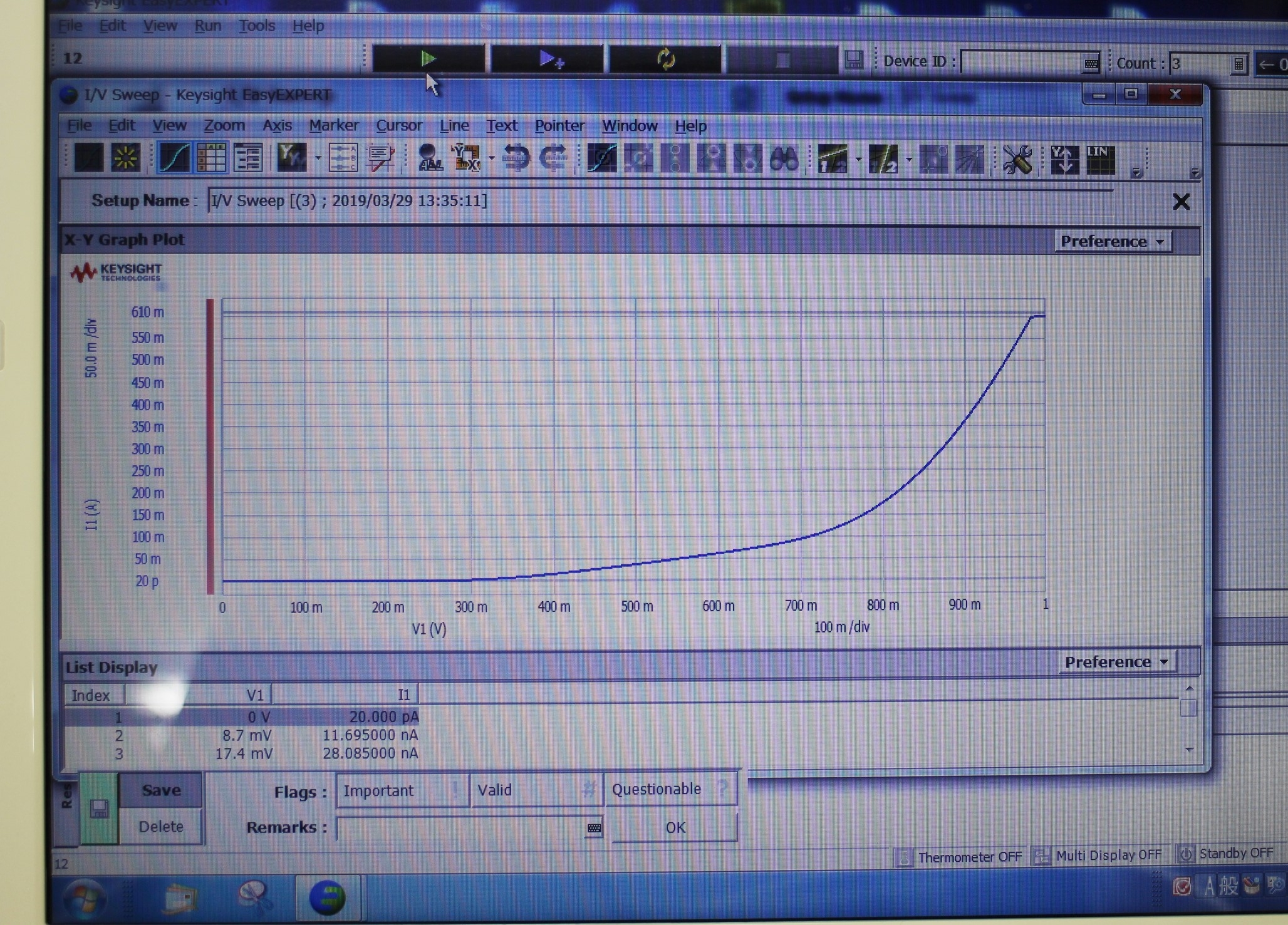
Task: Open the dropdown arrow beside Y axis icon
Action: click(318, 158)
